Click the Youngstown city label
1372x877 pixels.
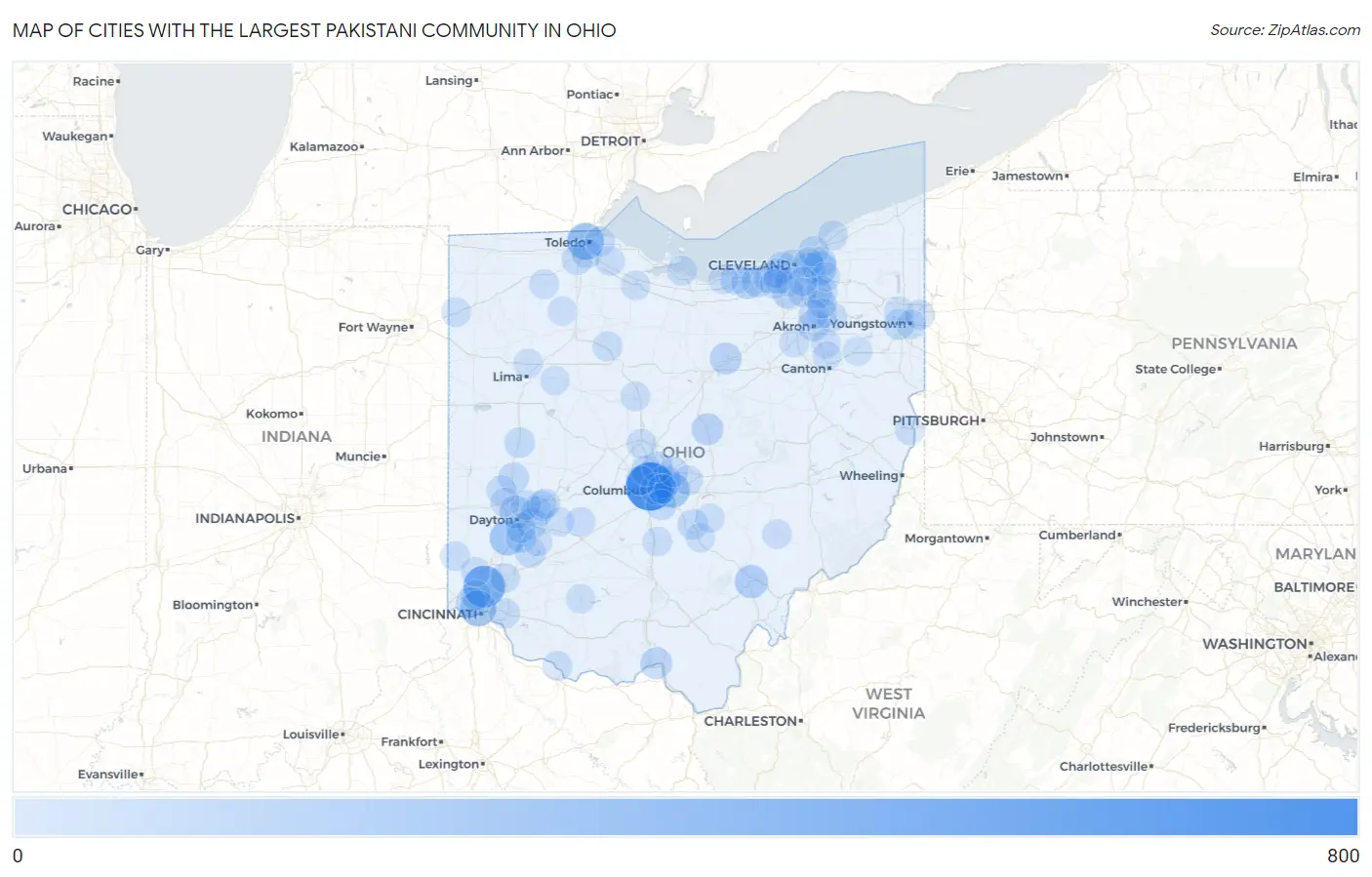coord(868,323)
